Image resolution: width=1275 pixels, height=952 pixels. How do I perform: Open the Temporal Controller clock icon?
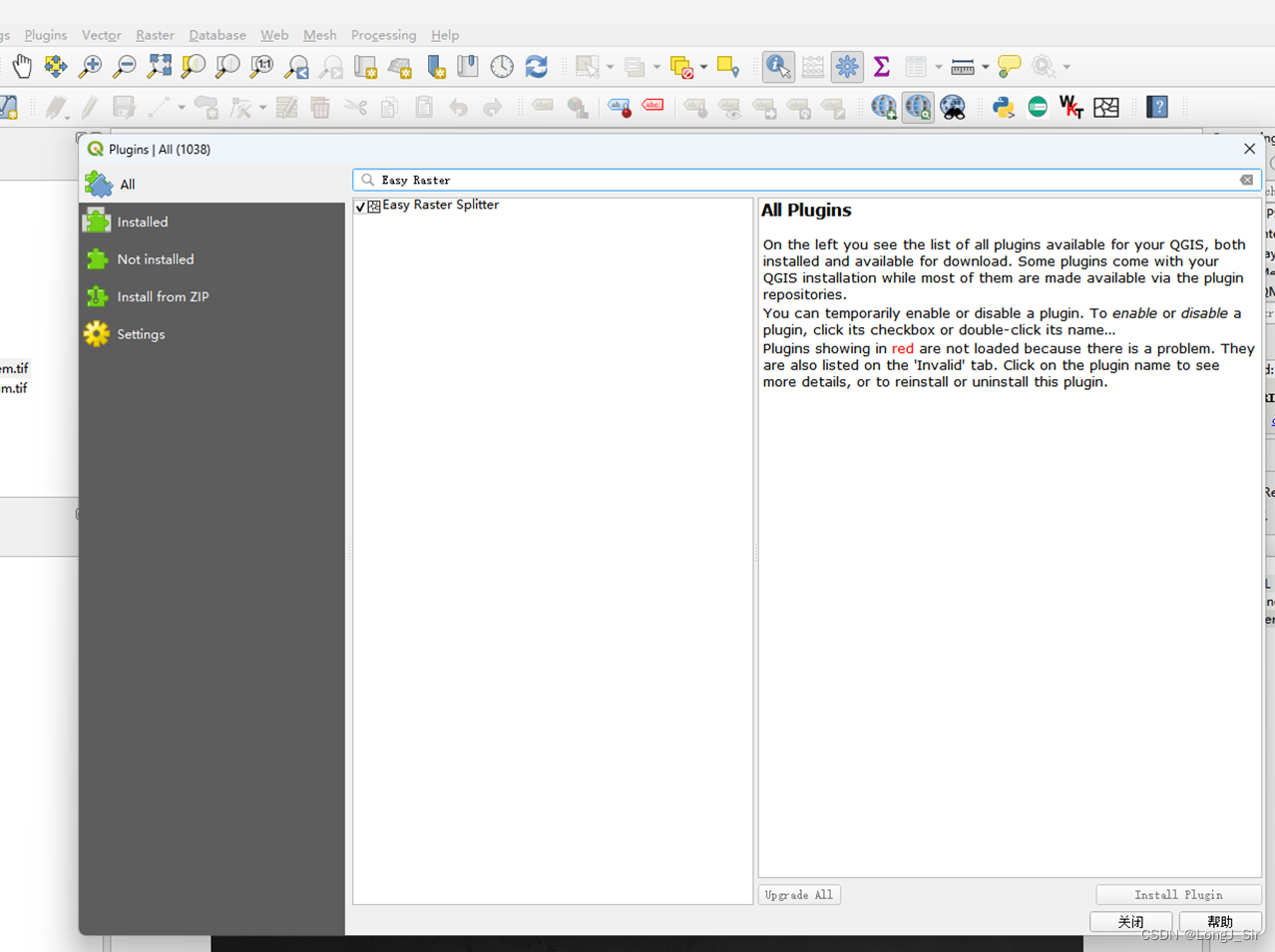(x=502, y=67)
